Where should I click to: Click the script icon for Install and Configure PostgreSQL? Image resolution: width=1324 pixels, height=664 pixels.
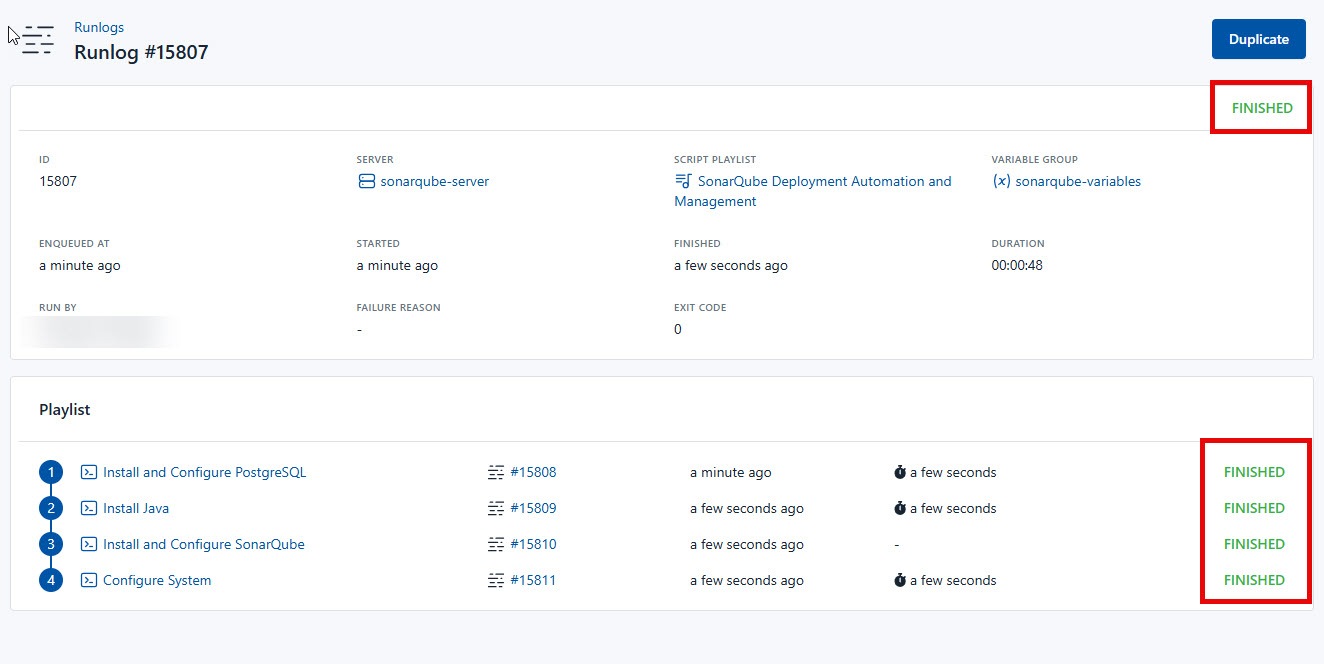pos(89,472)
